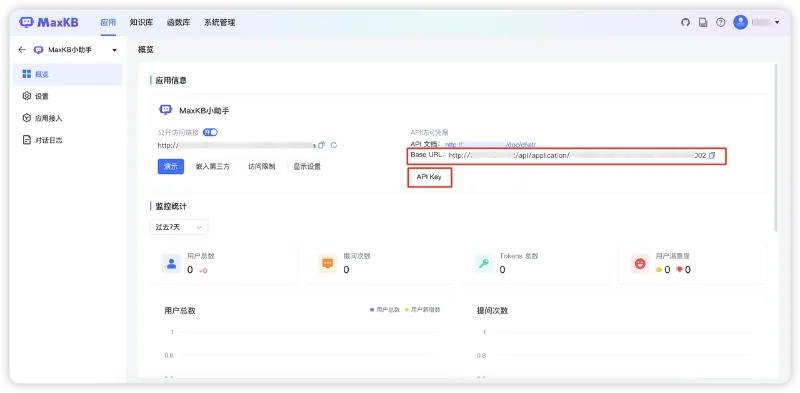
Task: Click the 用户总数 person icon
Action: tap(172, 264)
